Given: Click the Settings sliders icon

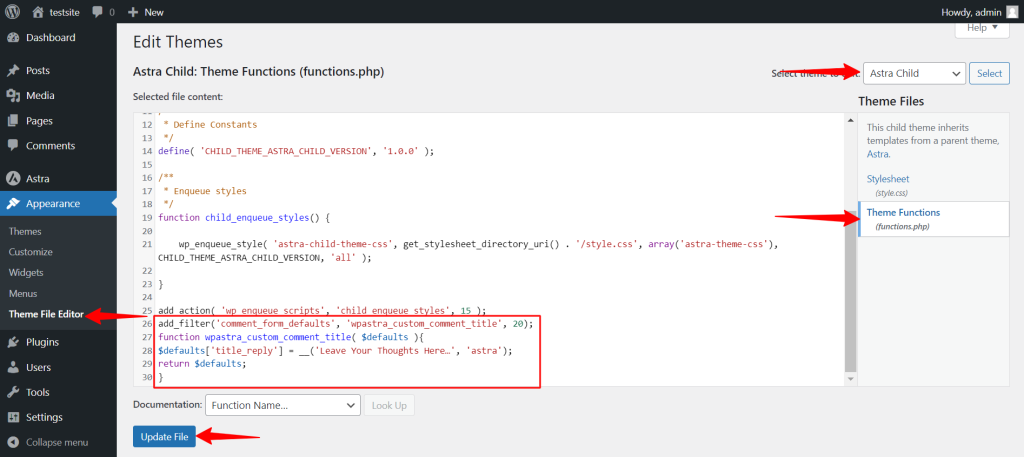Looking at the screenshot, I should click(x=13, y=417).
